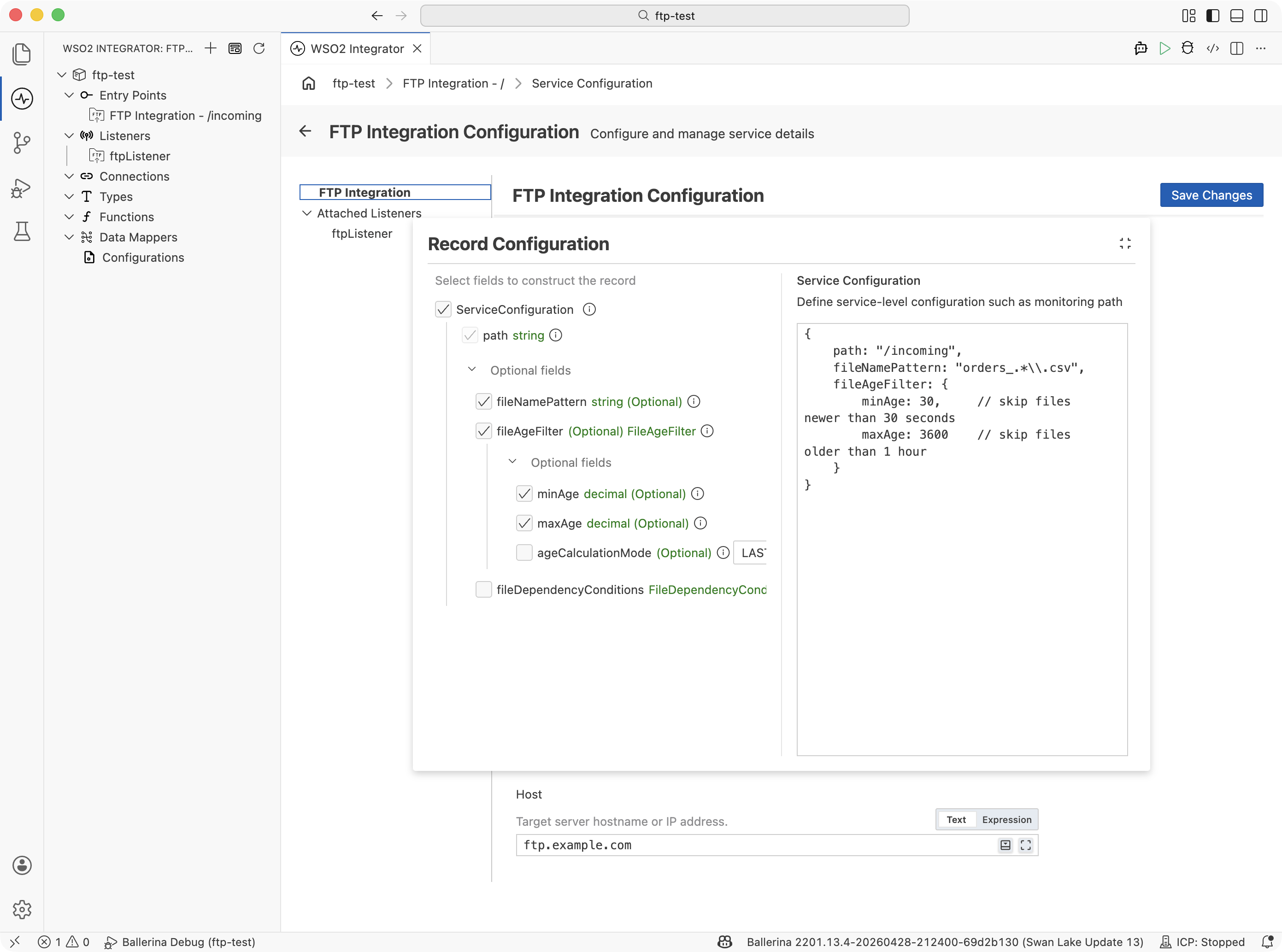Go forward in editor navigation
Viewport: 1282px width, 952px height.
401,16
